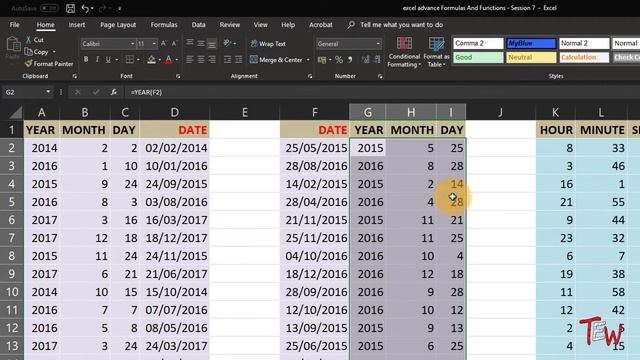The width and height of the screenshot is (640, 360).
Task: Open the File tab
Action: [15, 25]
